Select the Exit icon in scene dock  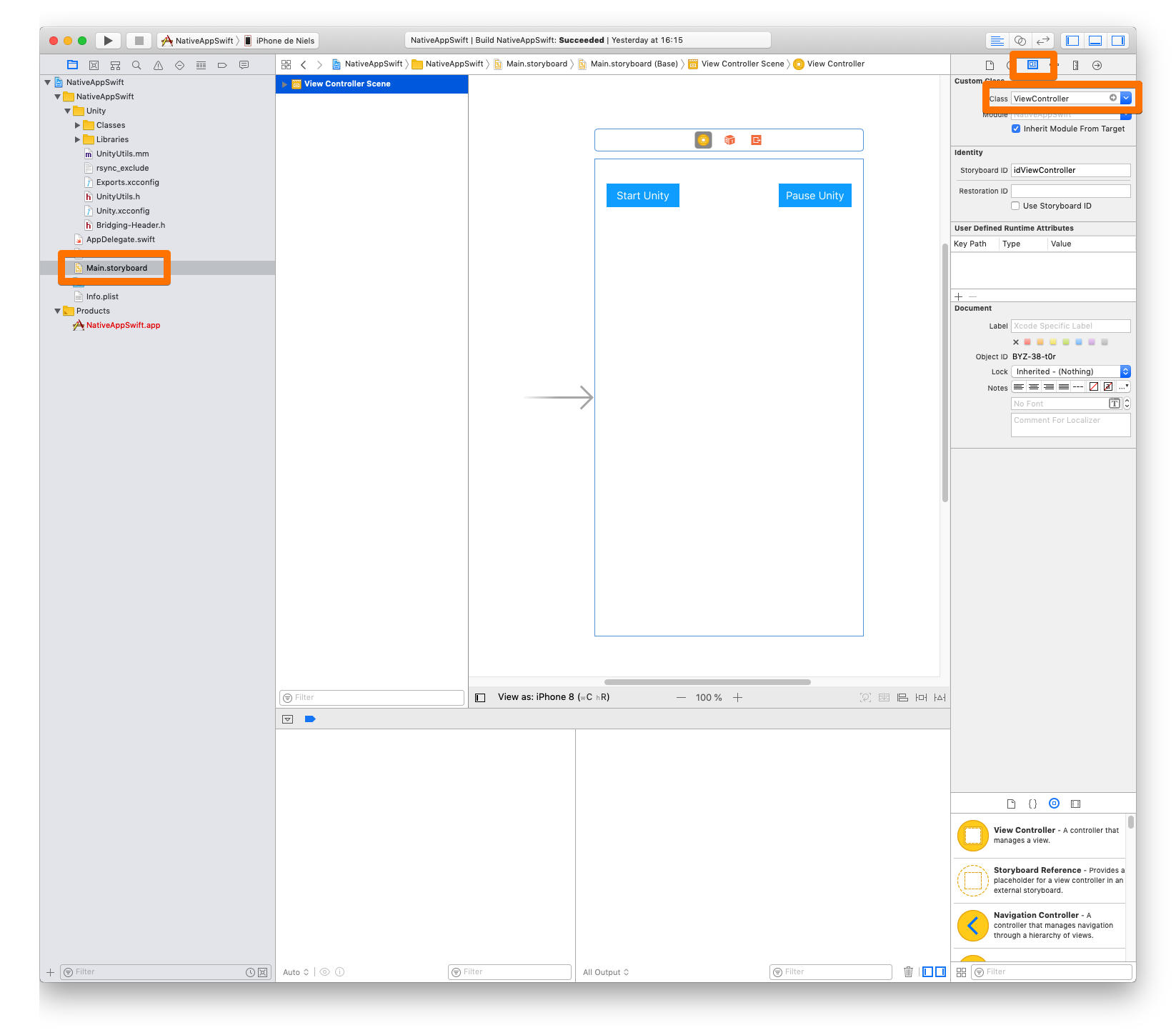(756, 140)
